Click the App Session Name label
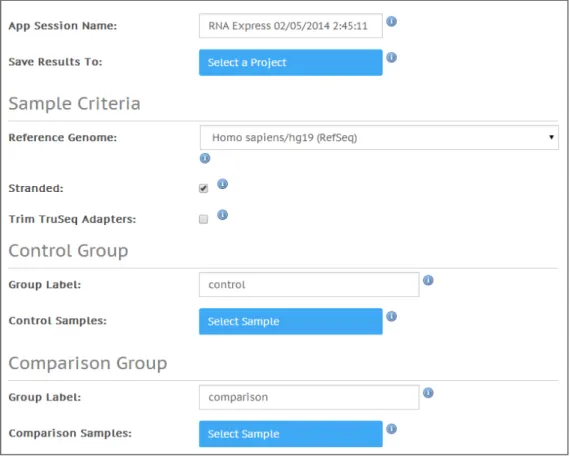Viewport: 570px width, 459px height. 63,26
